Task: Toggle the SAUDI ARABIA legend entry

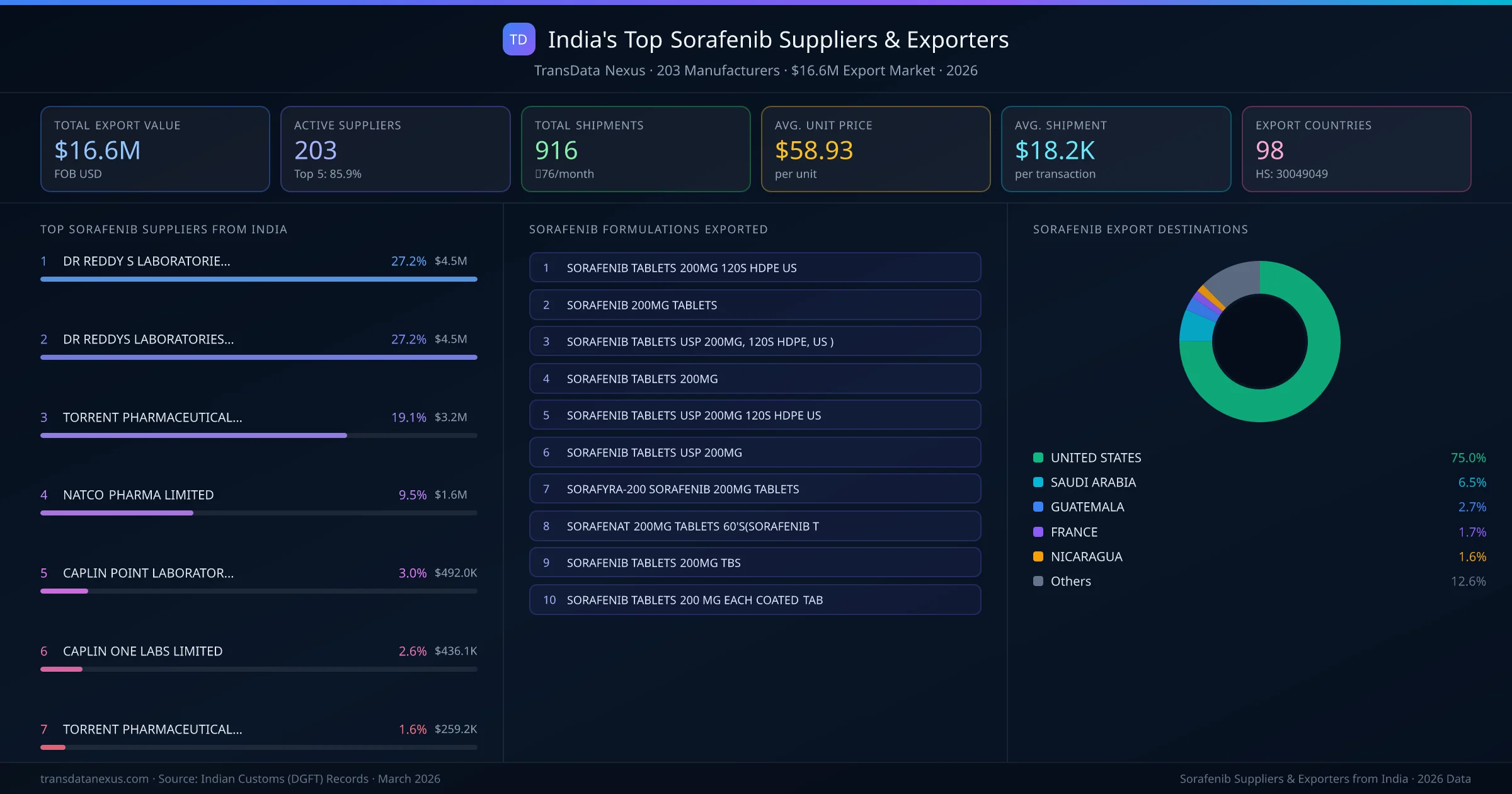Action: pyautogui.click(x=1093, y=482)
